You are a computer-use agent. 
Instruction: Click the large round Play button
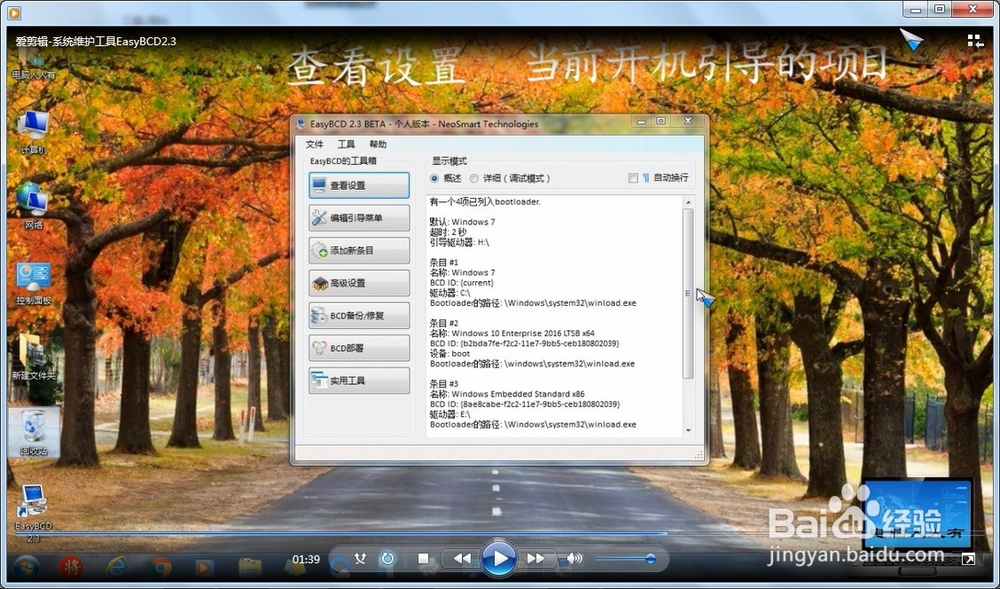[499, 558]
